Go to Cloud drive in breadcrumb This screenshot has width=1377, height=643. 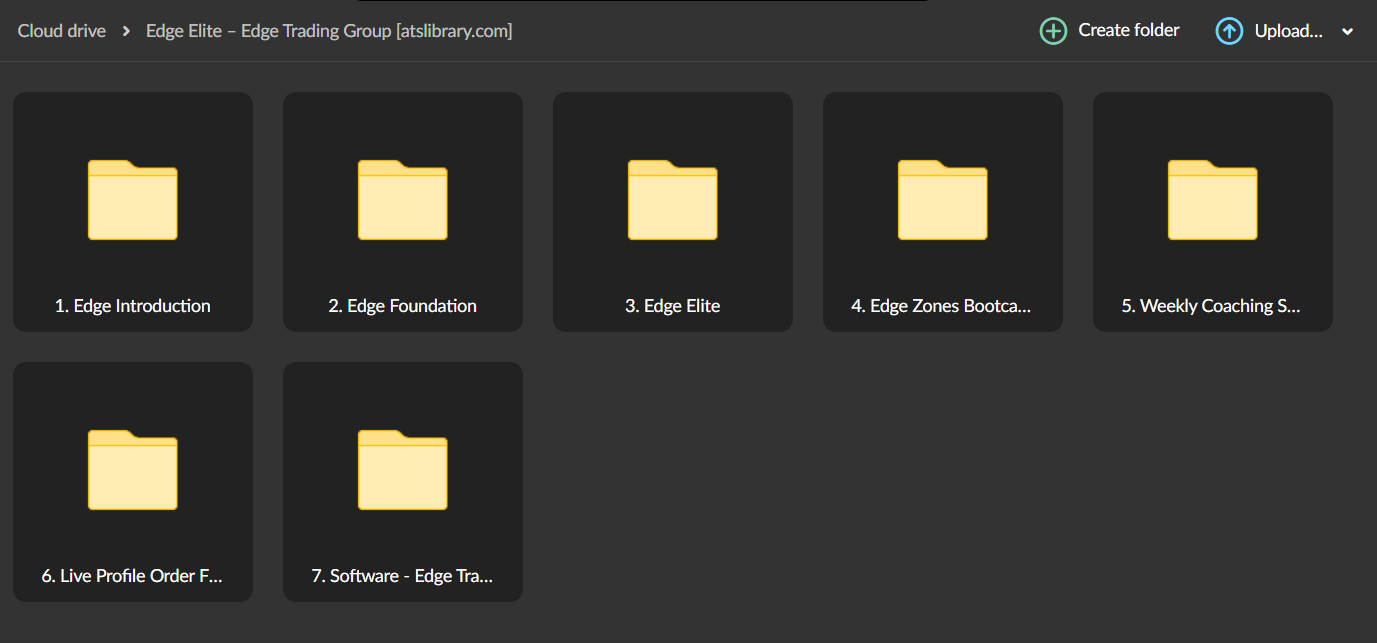click(61, 31)
